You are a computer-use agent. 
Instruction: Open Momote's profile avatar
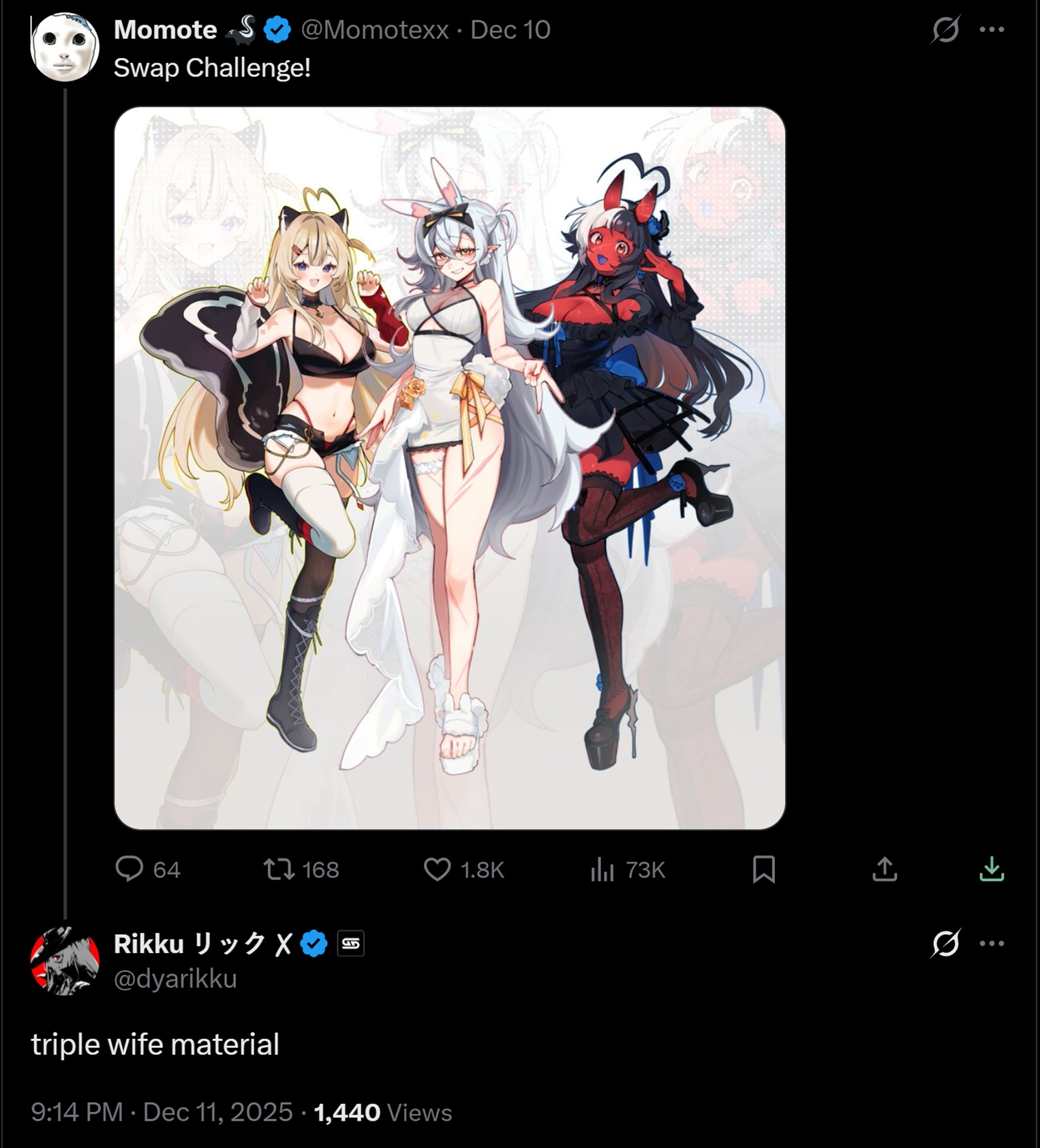pyautogui.click(x=65, y=47)
